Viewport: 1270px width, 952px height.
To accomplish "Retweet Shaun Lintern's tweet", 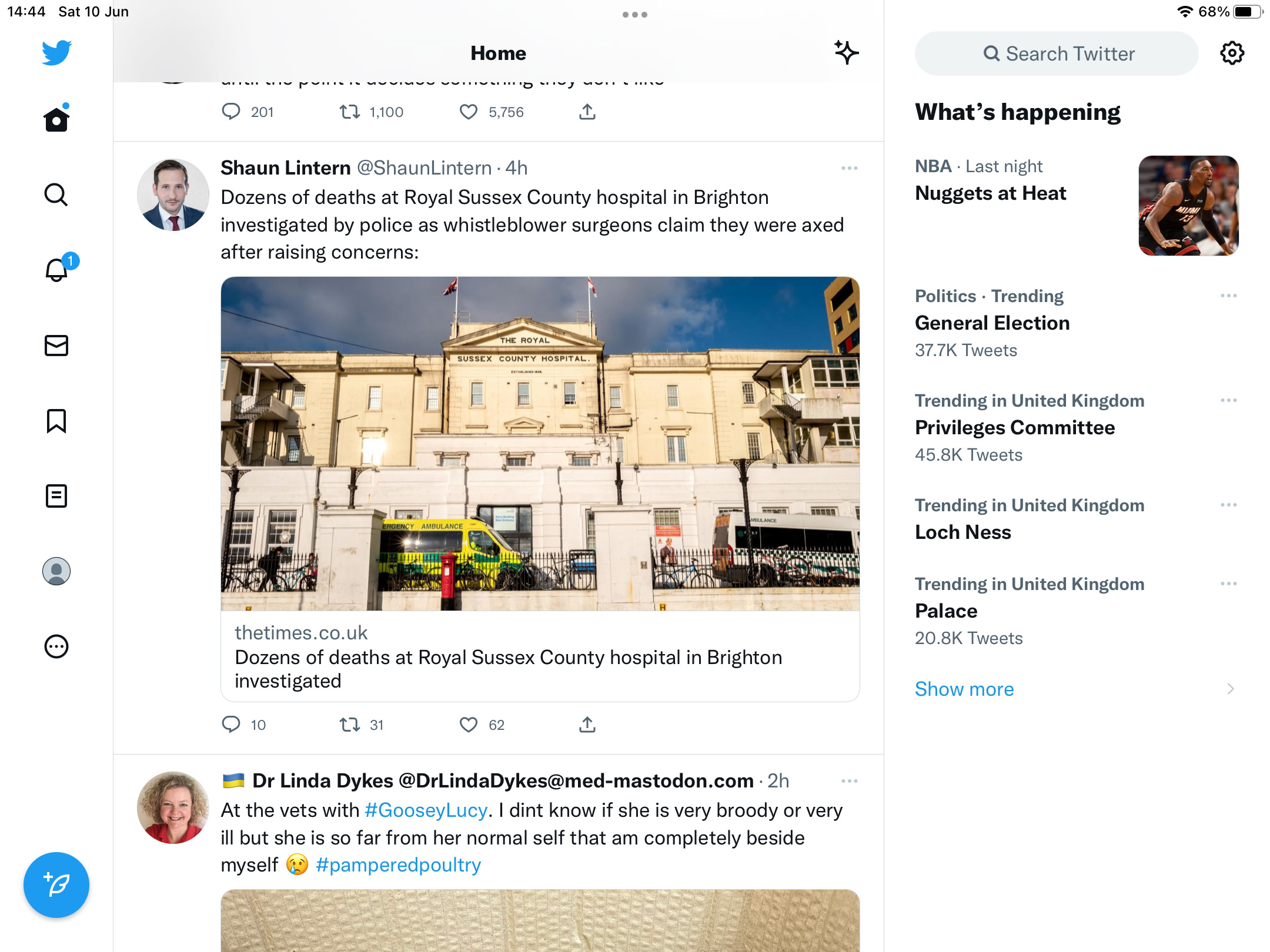I will pyautogui.click(x=350, y=725).
